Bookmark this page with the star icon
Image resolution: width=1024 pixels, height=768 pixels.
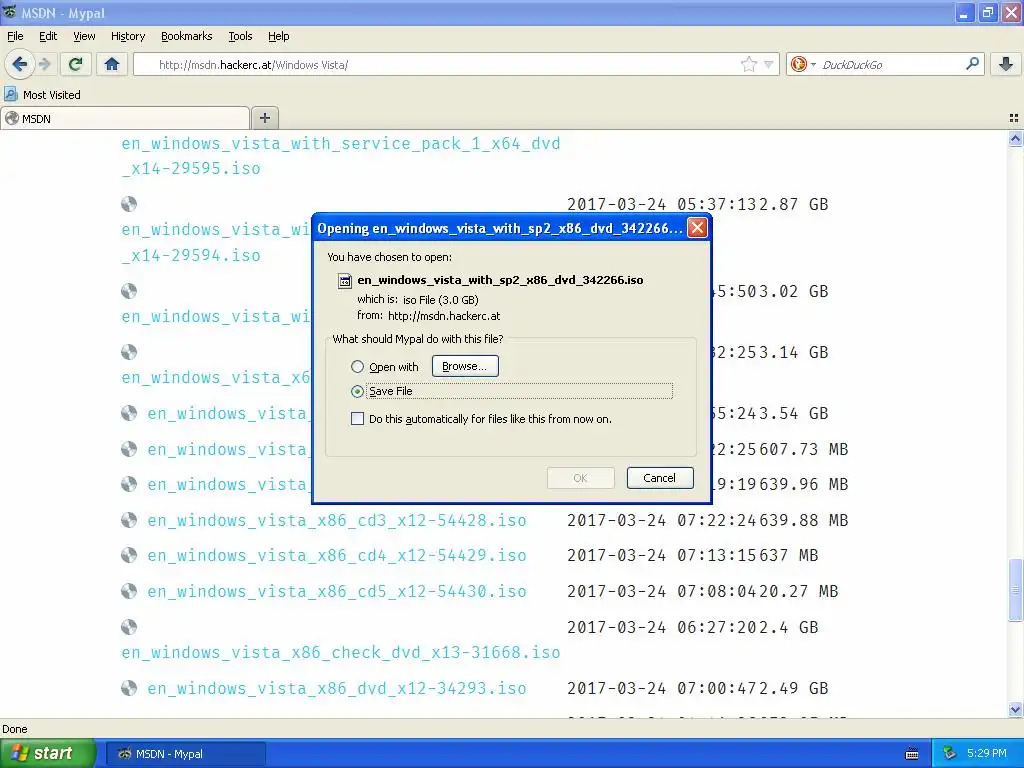(x=748, y=64)
